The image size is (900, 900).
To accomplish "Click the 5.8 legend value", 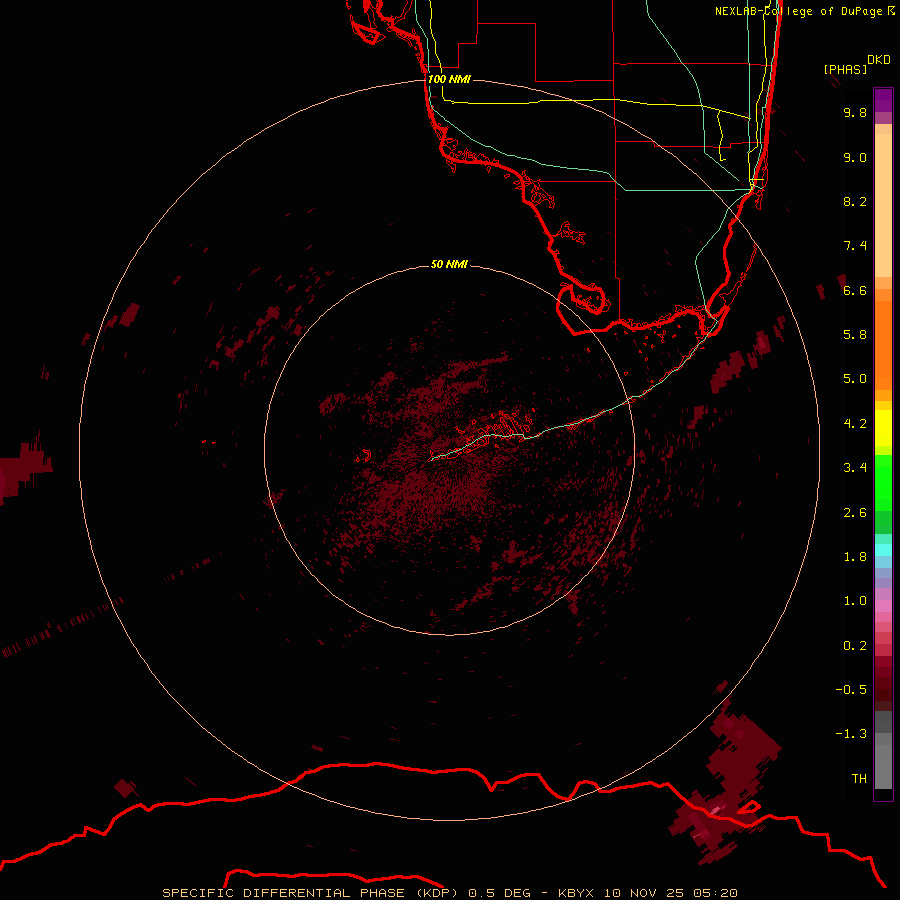I will click(855, 335).
